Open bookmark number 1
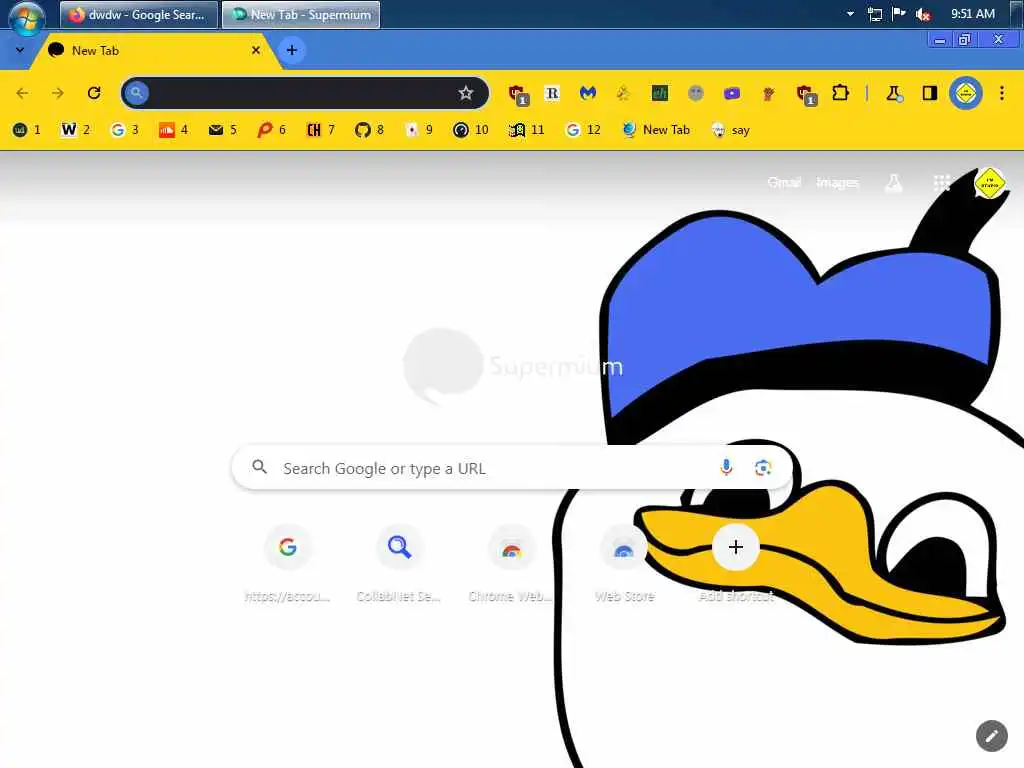 [27, 130]
